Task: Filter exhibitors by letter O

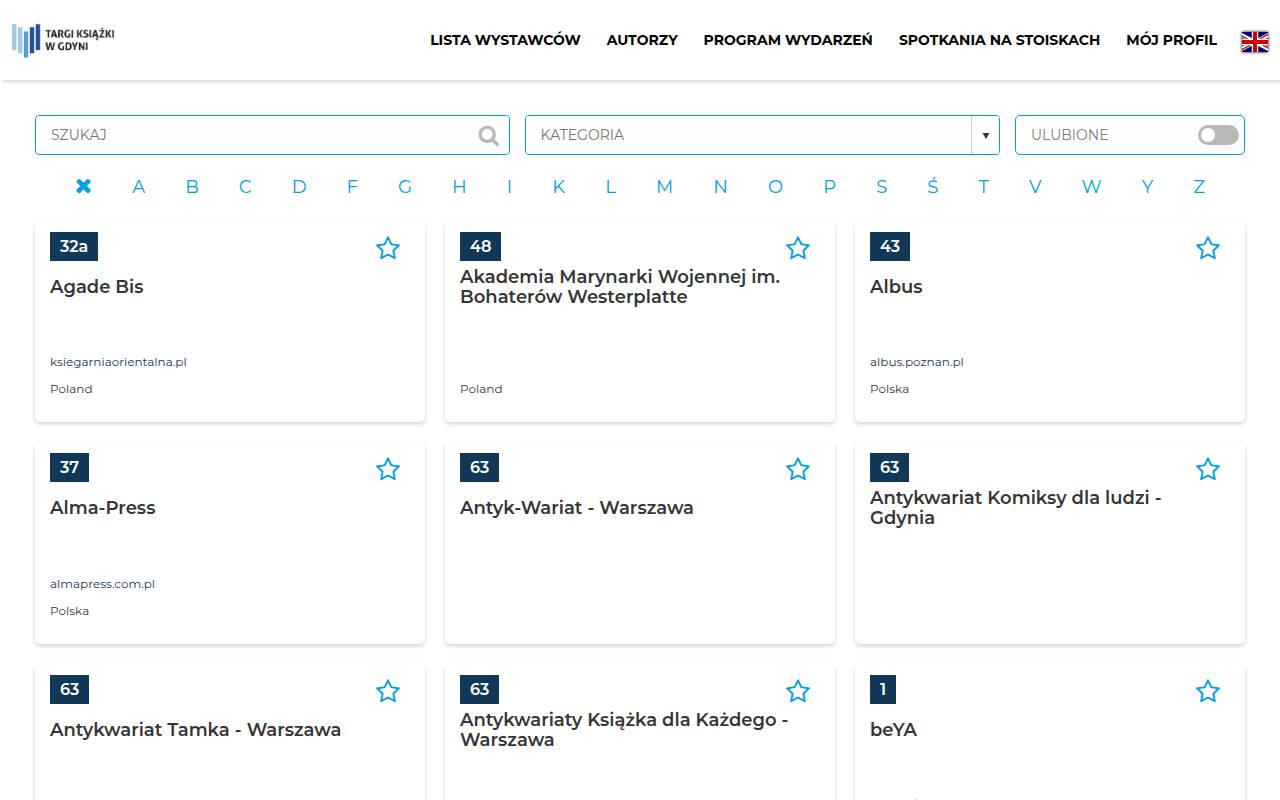Action: coord(775,186)
